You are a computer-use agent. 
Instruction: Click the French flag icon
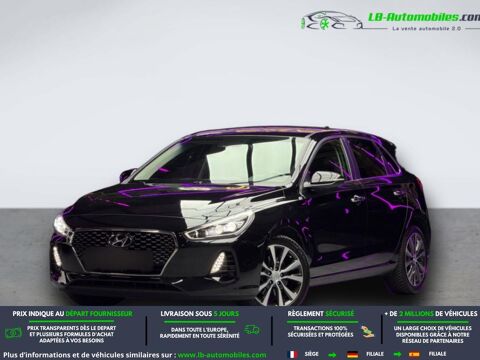[x=292, y=354]
